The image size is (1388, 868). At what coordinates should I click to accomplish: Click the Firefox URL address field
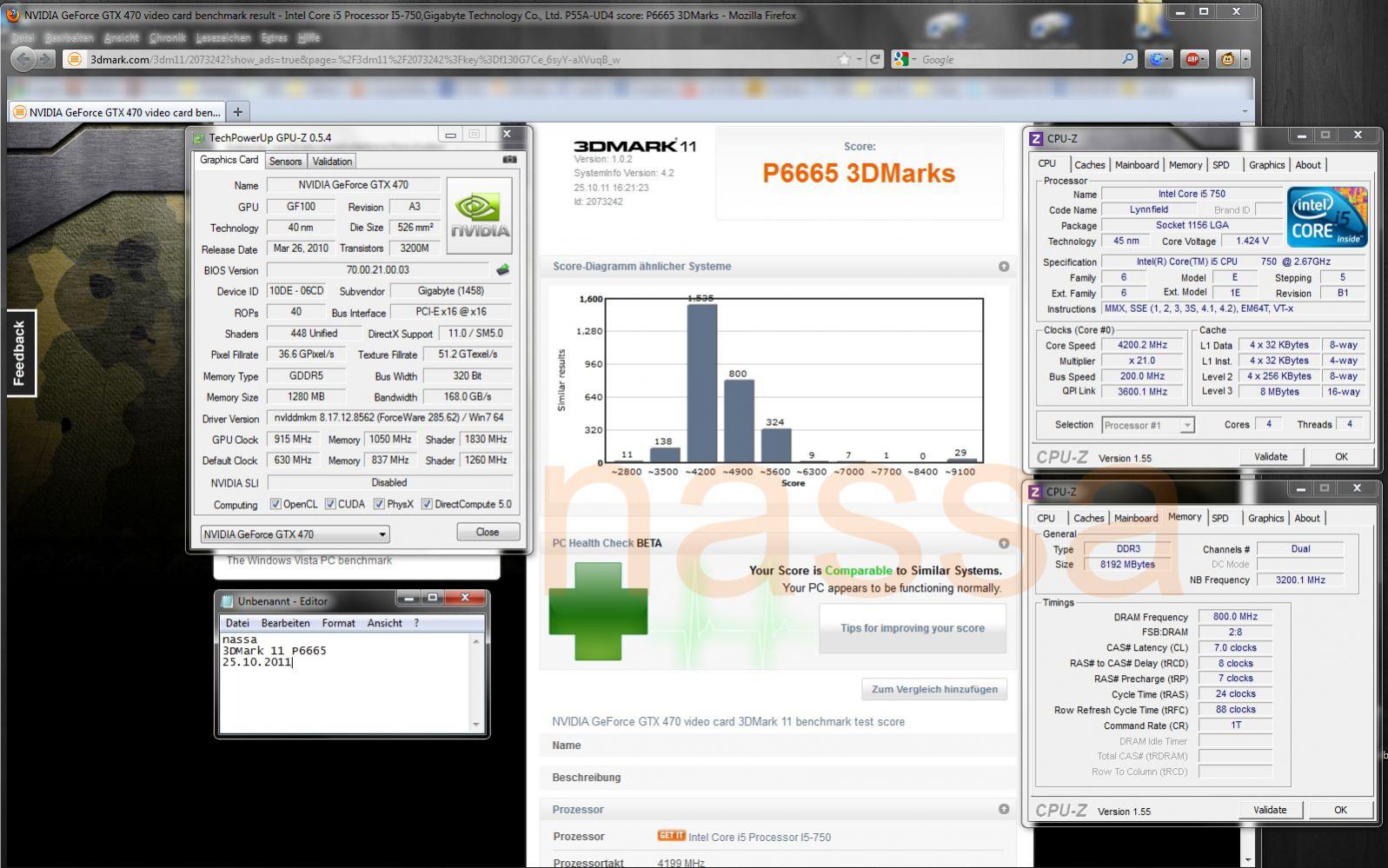[x=461, y=59]
